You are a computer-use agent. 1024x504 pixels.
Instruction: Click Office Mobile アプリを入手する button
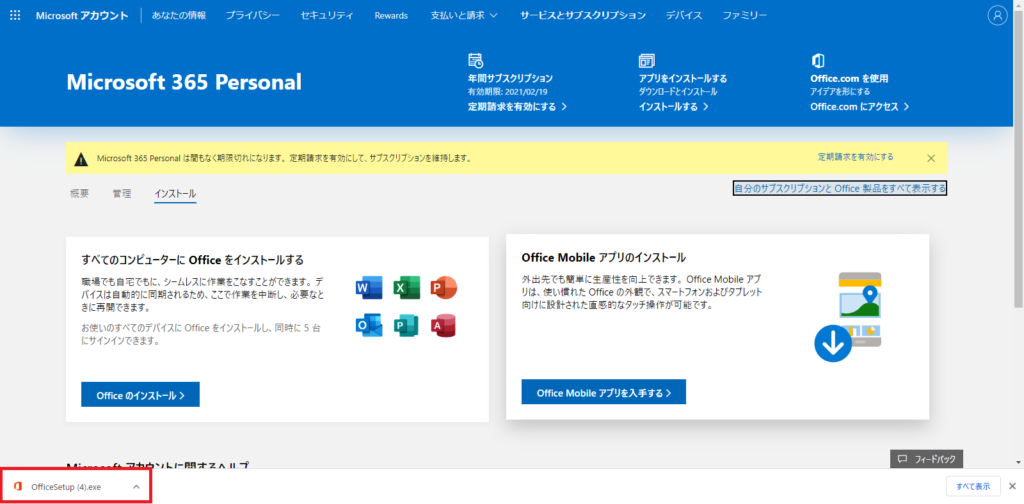[x=603, y=392]
